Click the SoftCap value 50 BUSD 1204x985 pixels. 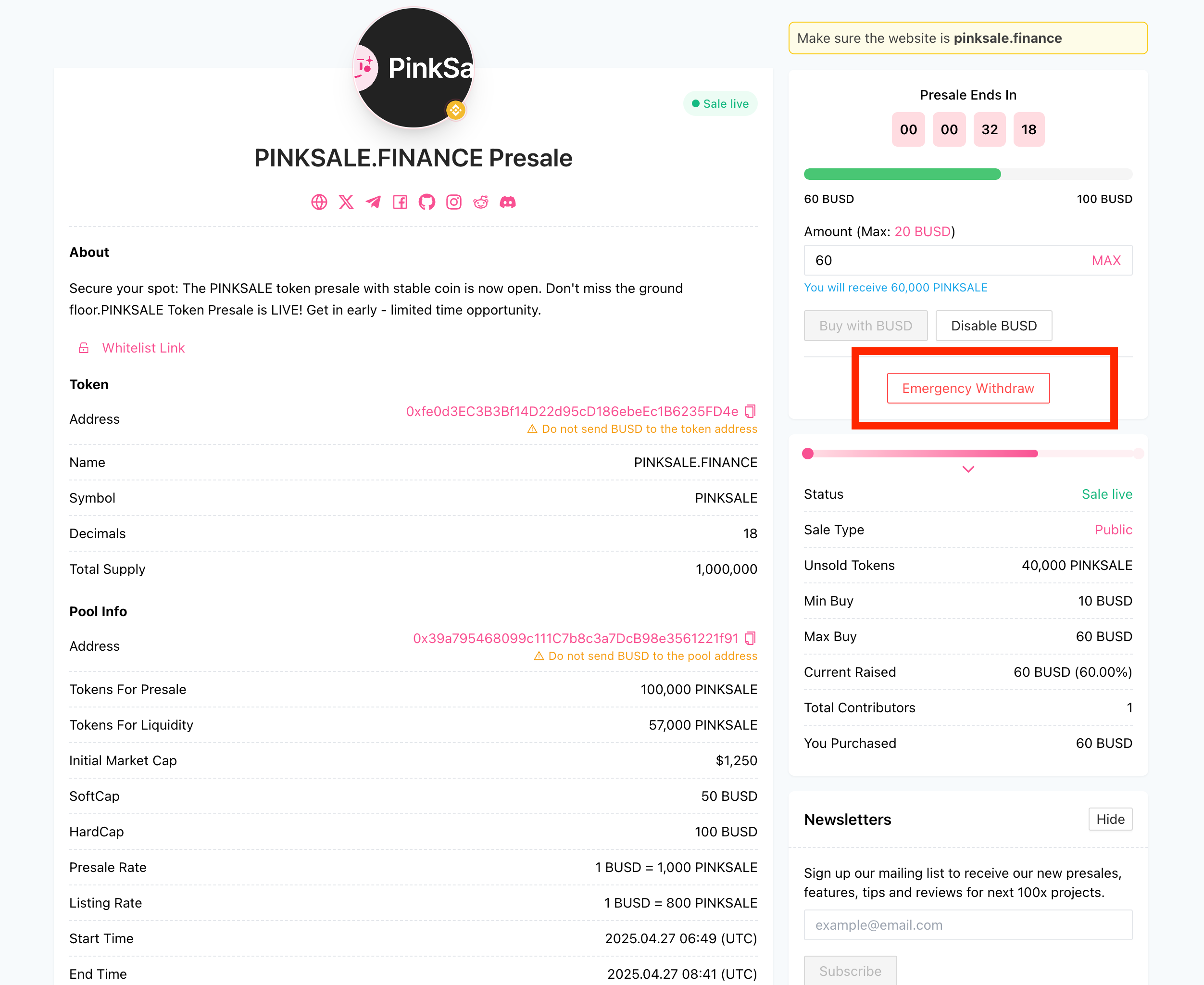coord(729,796)
